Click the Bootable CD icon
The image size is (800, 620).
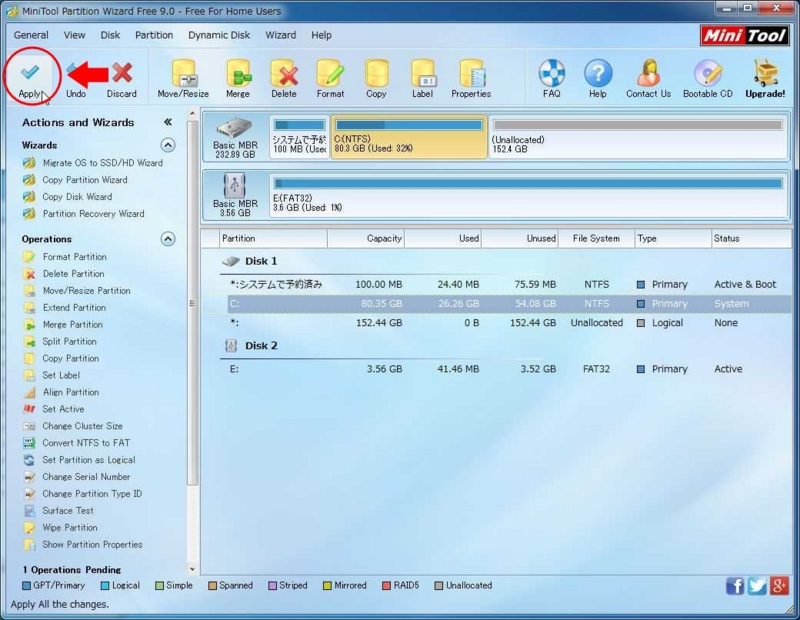click(708, 73)
